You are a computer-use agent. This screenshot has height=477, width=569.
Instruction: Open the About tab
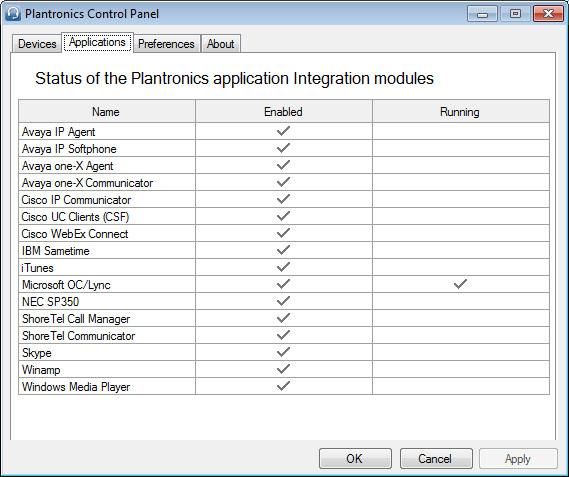(220, 44)
